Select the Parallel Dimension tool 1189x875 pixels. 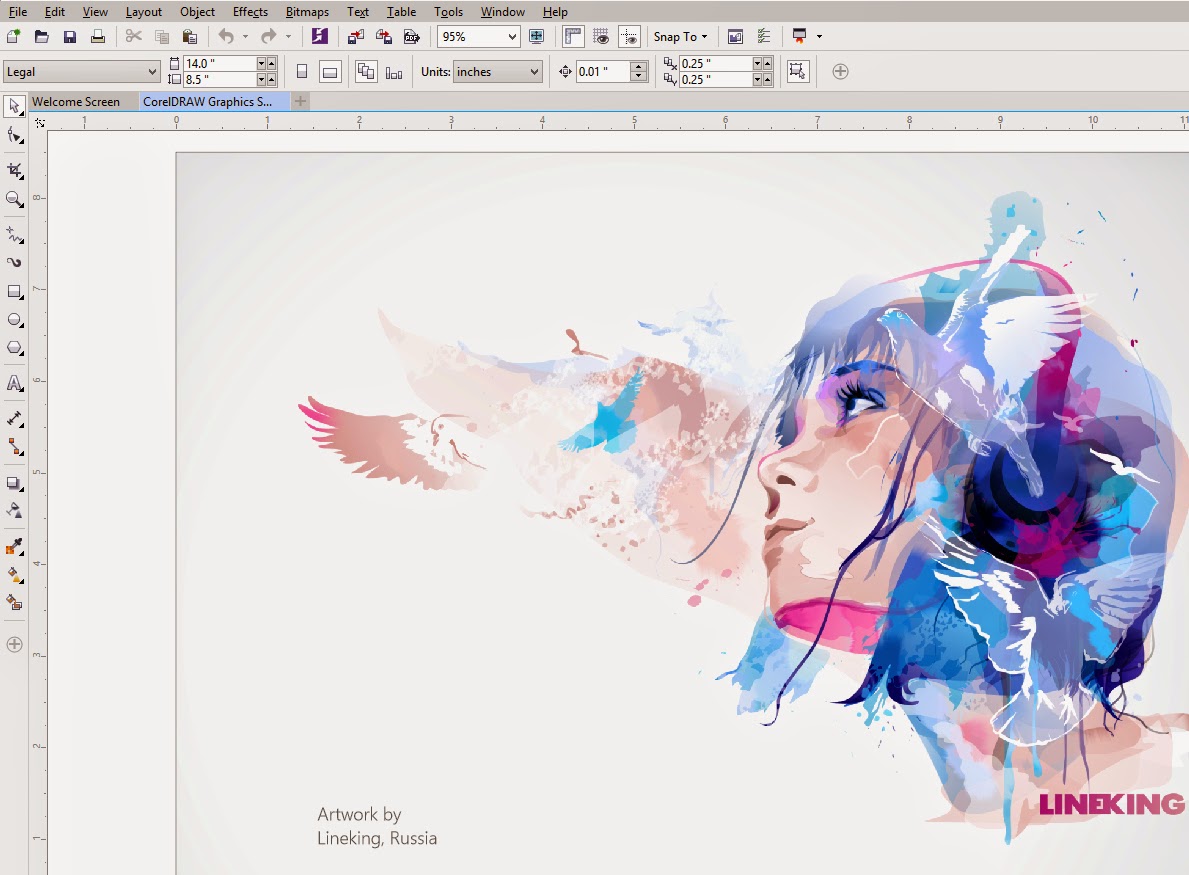point(14,419)
